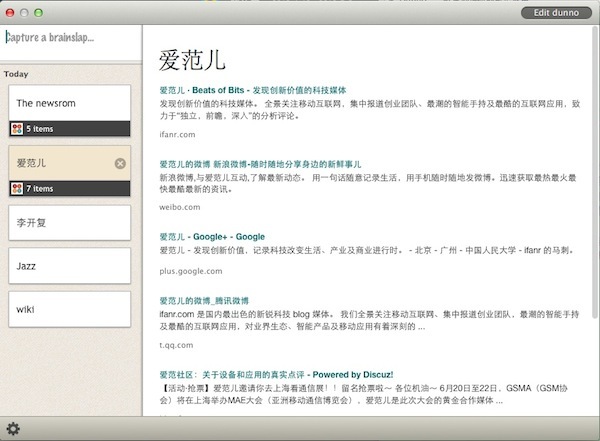The height and width of the screenshot is (441, 600).
Task: Open the 'Beats of Bits' search result link
Action: click(x=257, y=91)
